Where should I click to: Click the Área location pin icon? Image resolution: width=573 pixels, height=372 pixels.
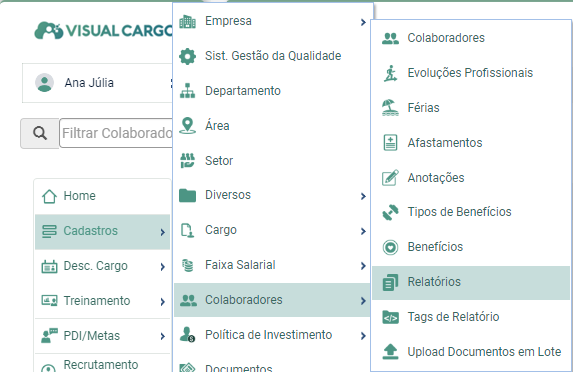[x=187, y=126]
